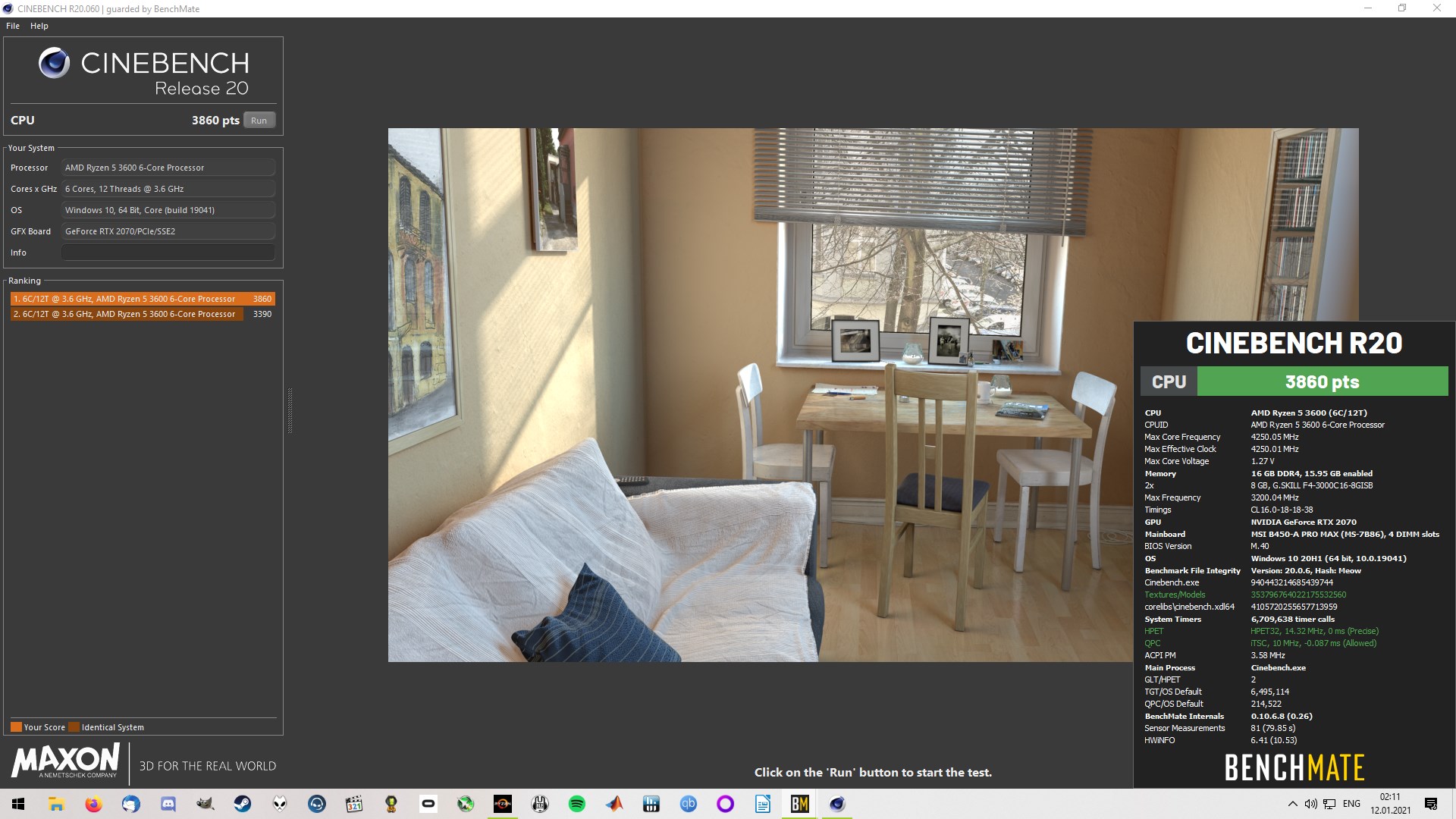The image size is (1456, 819).
Task: Open Thunderbird from the taskbar
Action: coord(130,804)
